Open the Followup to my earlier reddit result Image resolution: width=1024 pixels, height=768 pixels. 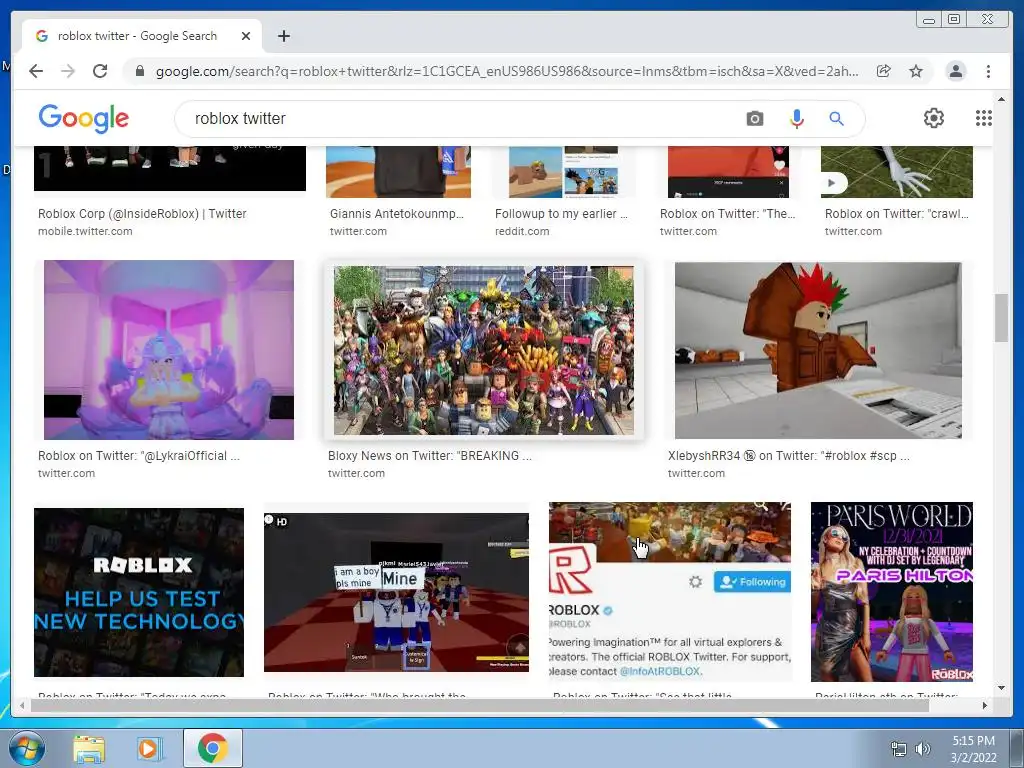click(561, 214)
